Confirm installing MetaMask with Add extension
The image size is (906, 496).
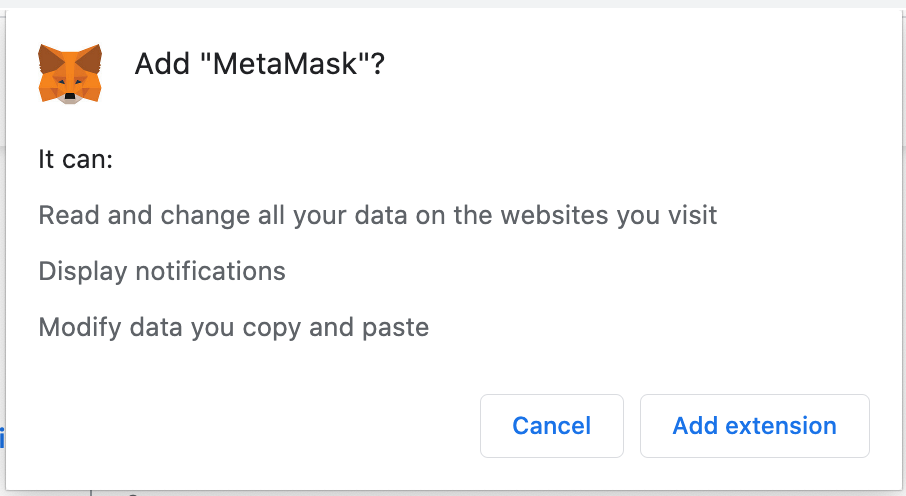click(x=754, y=426)
